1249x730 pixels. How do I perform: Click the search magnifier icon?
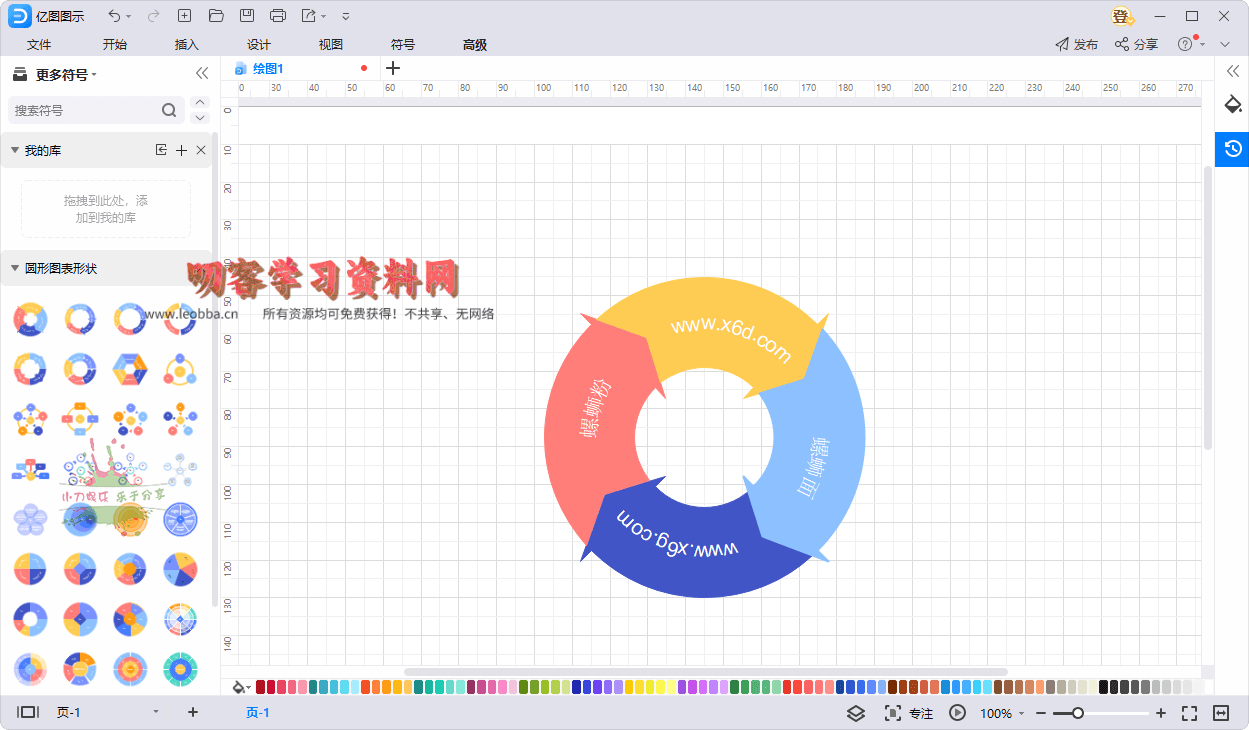tap(169, 110)
